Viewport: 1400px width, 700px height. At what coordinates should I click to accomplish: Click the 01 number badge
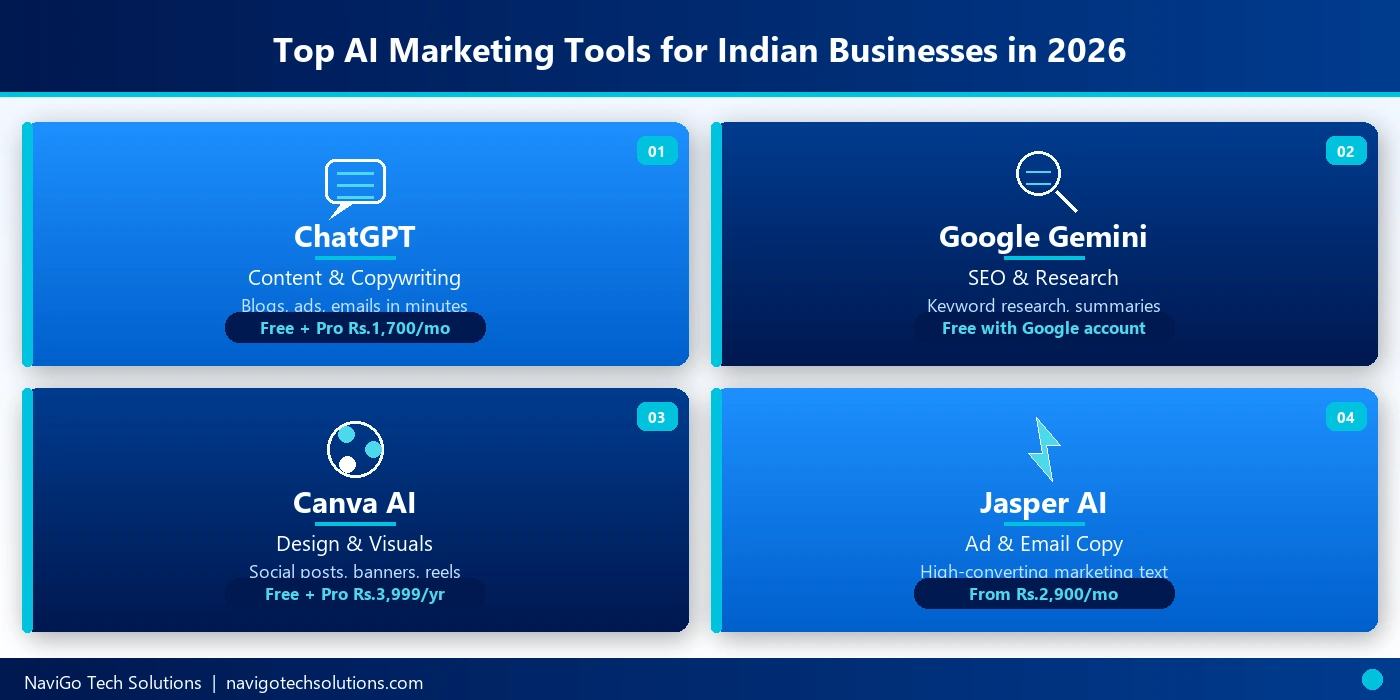[657, 151]
